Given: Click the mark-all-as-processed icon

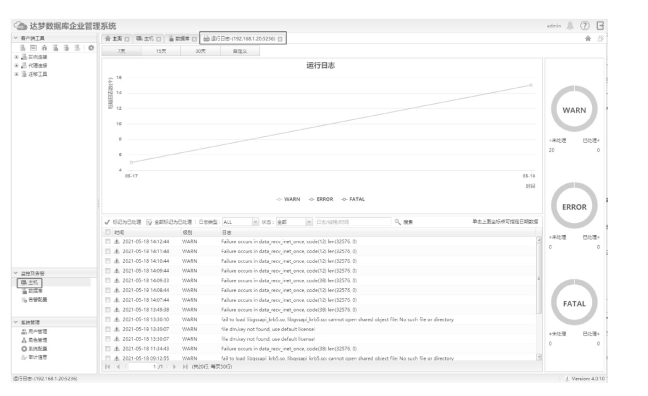Looking at the screenshot, I should 149,222.
